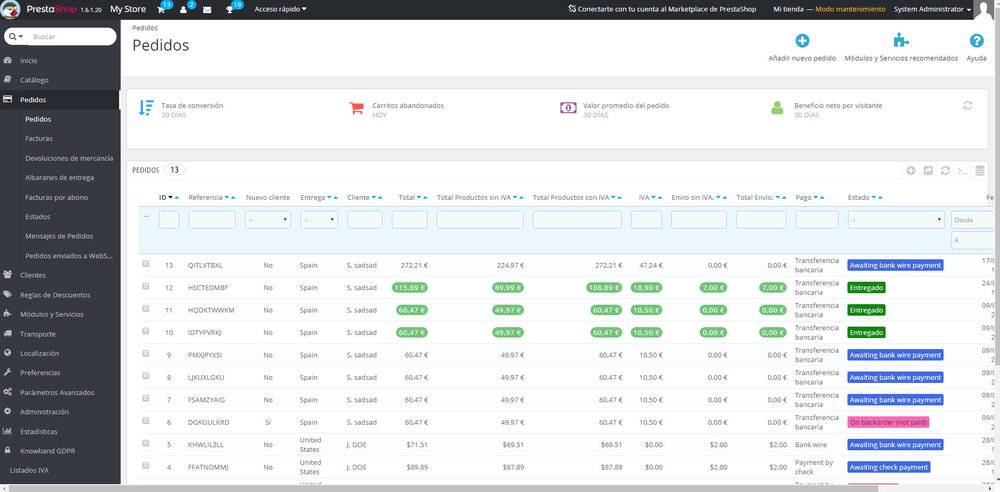1000x492 pixels.
Task: Click the Ayuda question mark icon
Action: [976, 41]
